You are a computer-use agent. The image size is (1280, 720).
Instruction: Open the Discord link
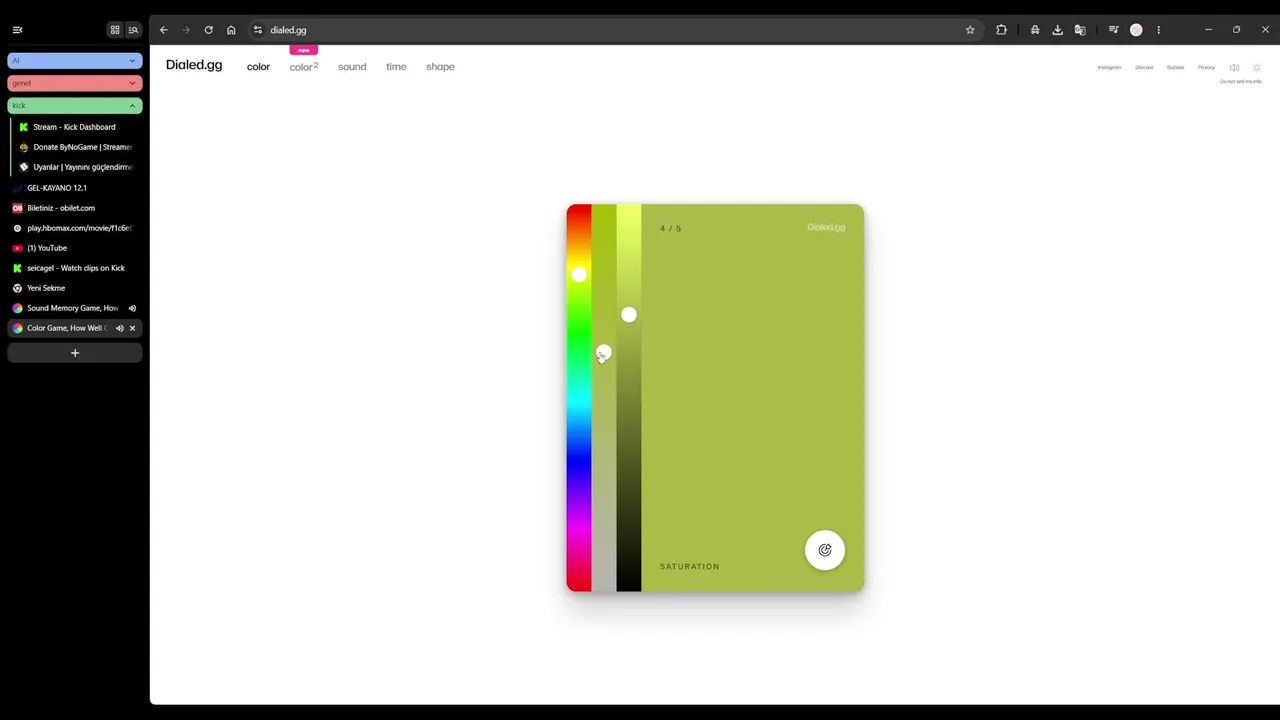point(1144,68)
